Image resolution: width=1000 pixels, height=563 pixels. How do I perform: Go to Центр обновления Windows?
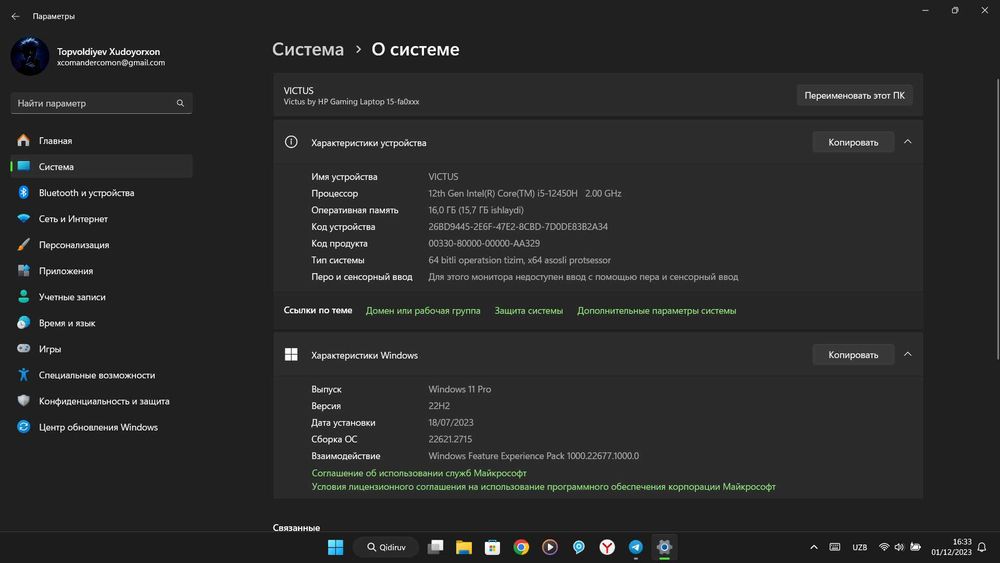click(101, 427)
